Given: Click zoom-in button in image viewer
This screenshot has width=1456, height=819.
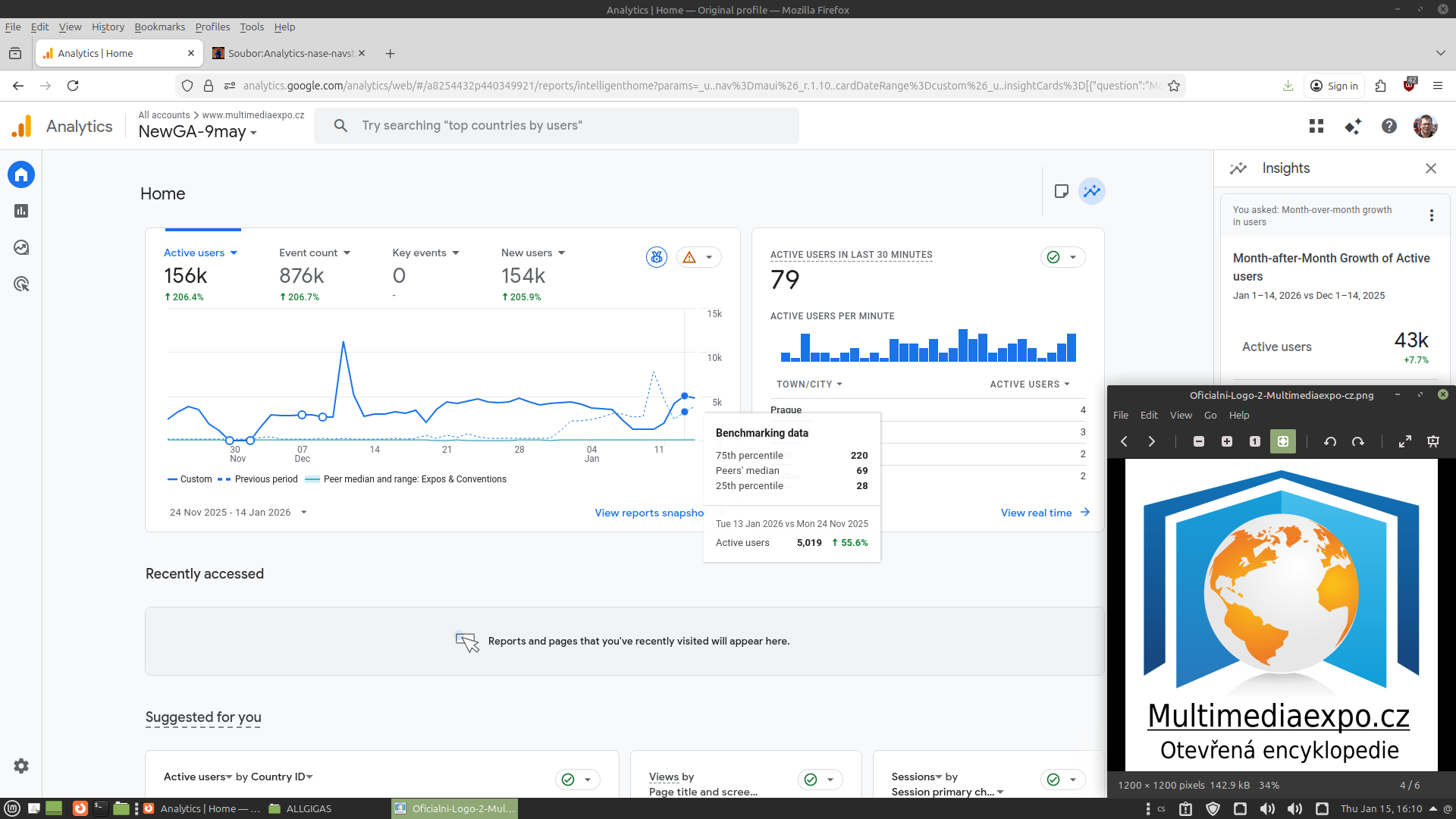Looking at the screenshot, I should pyautogui.click(x=1227, y=441).
